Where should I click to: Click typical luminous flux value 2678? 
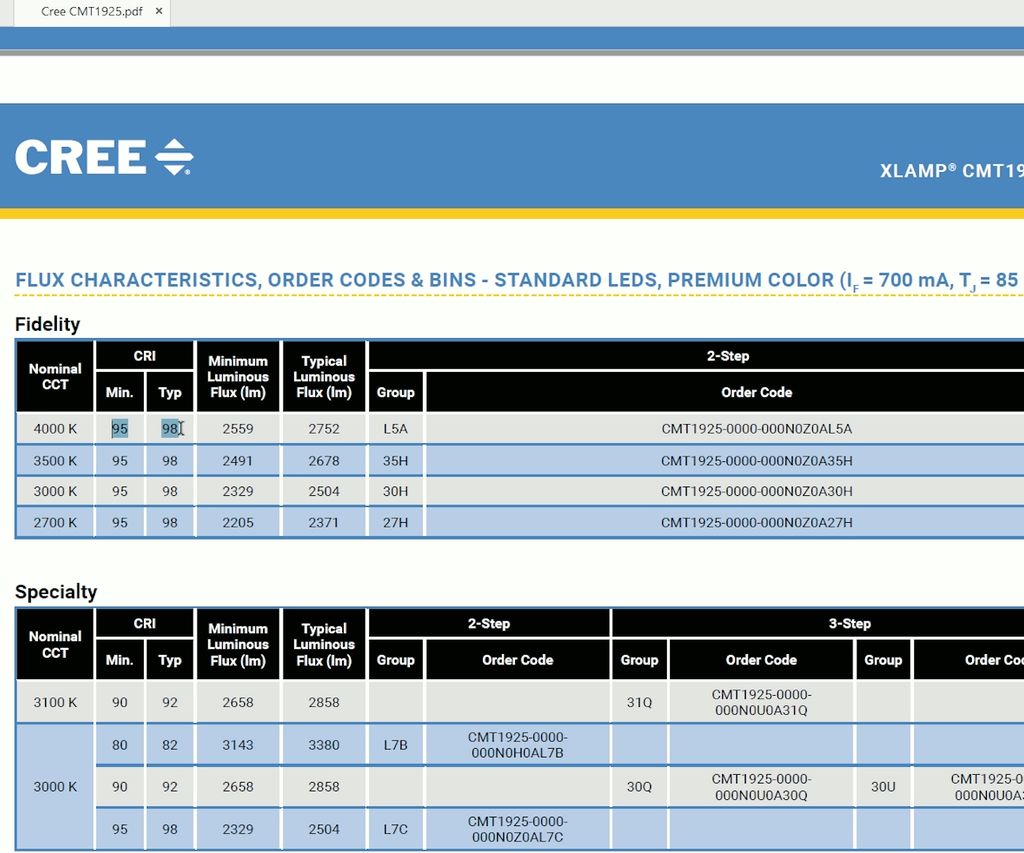click(x=324, y=461)
